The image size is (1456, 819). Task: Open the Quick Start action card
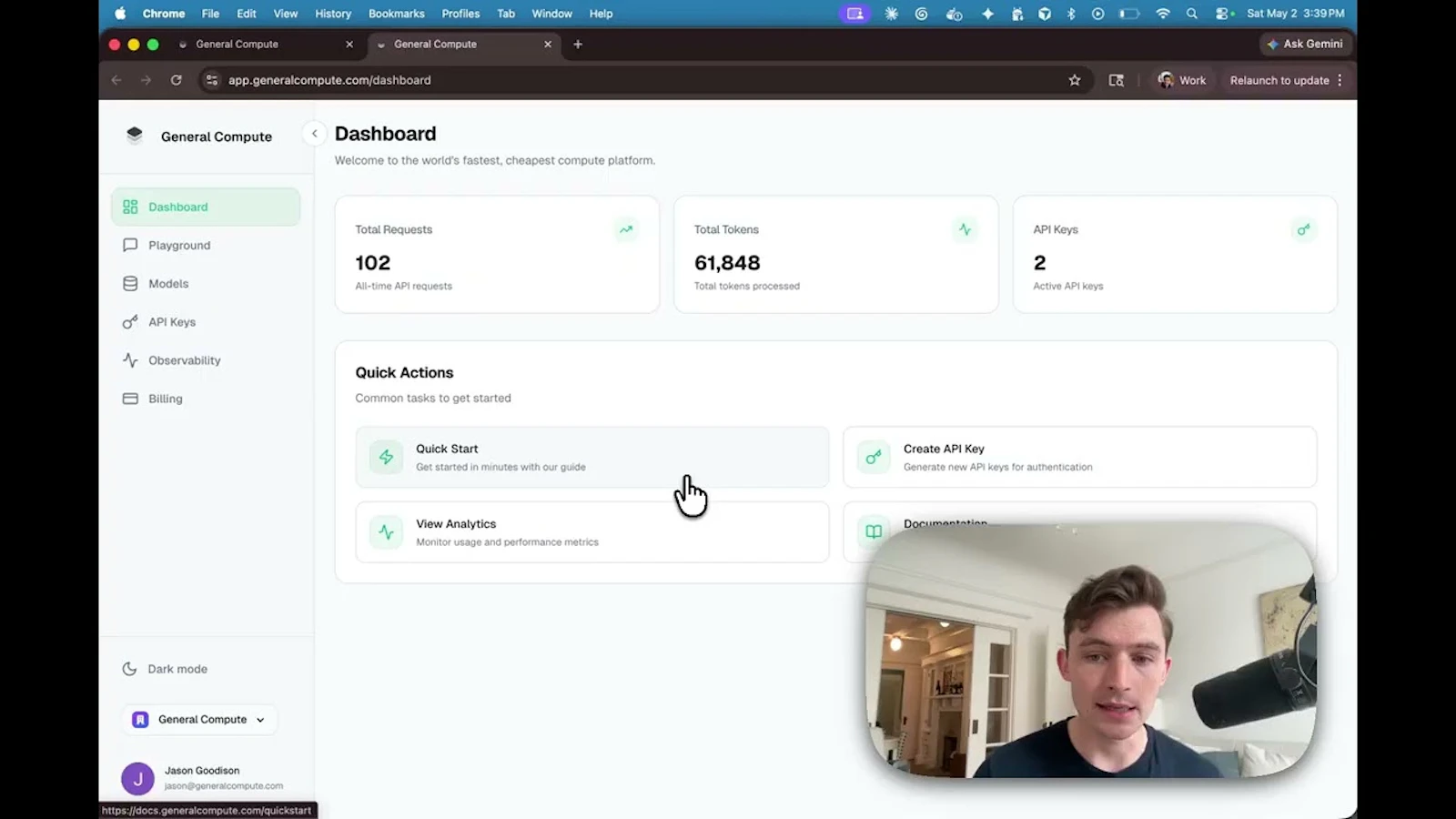pyautogui.click(x=592, y=457)
